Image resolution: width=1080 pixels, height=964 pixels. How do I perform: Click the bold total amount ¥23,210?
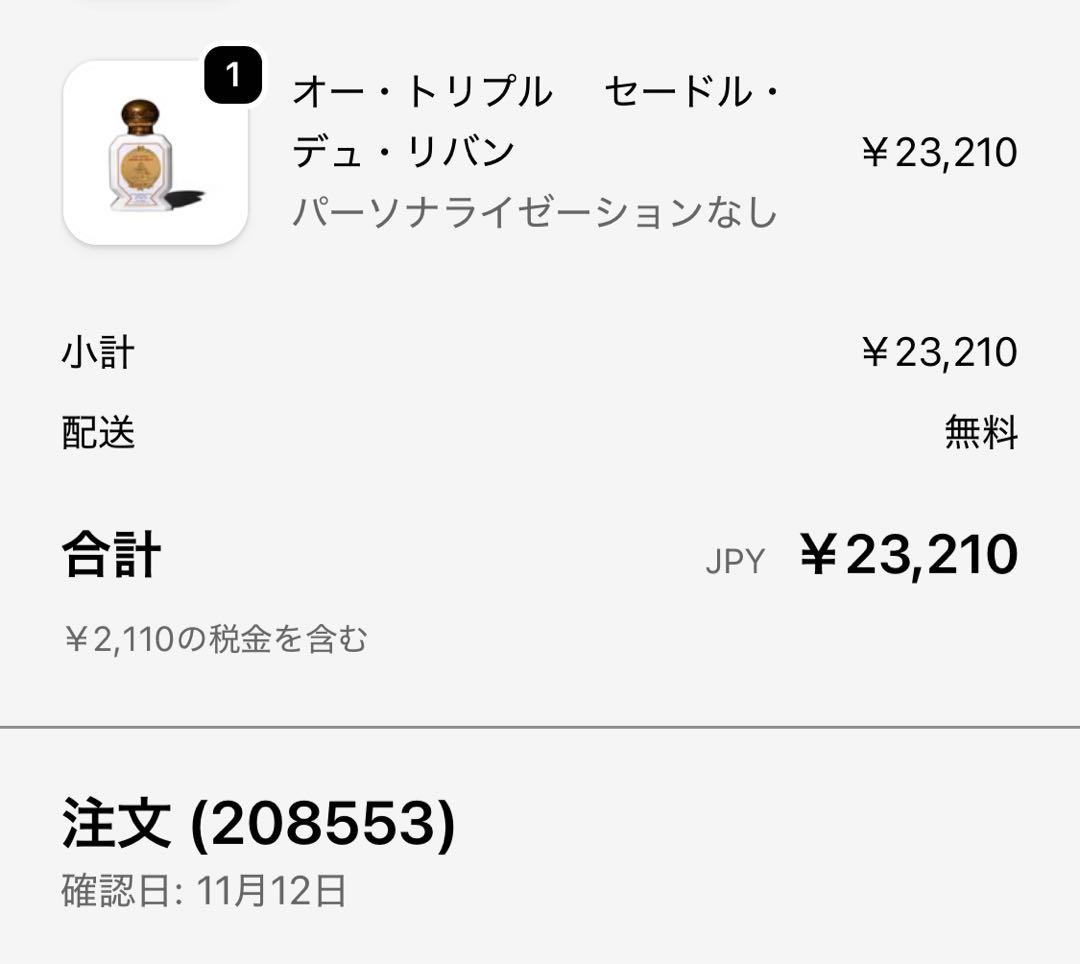pyautogui.click(x=909, y=555)
